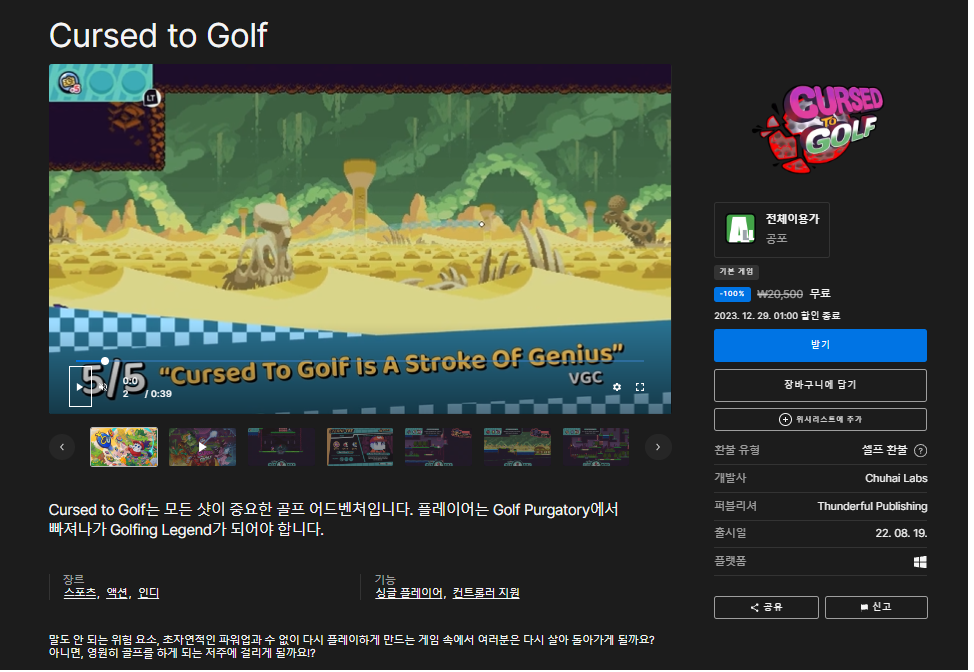974x672 pixels.
Task: Open the 컨트롤러 지원 feature link
Action: (x=486, y=593)
